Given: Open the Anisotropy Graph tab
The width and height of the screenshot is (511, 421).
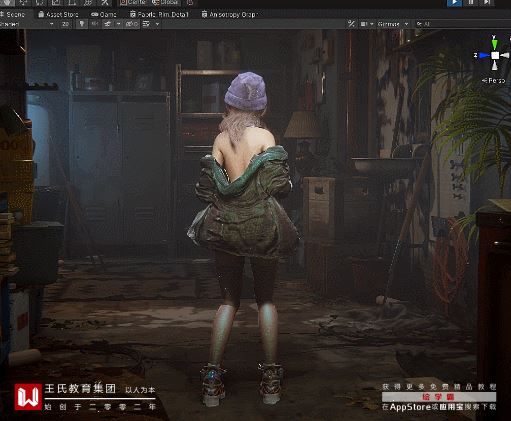Looking at the screenshot, I should pyautogui.click(x=229, y=14).
